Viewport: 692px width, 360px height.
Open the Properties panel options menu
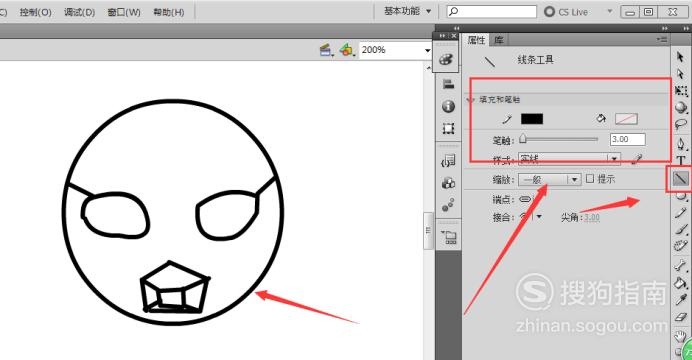tap(662, 40)
